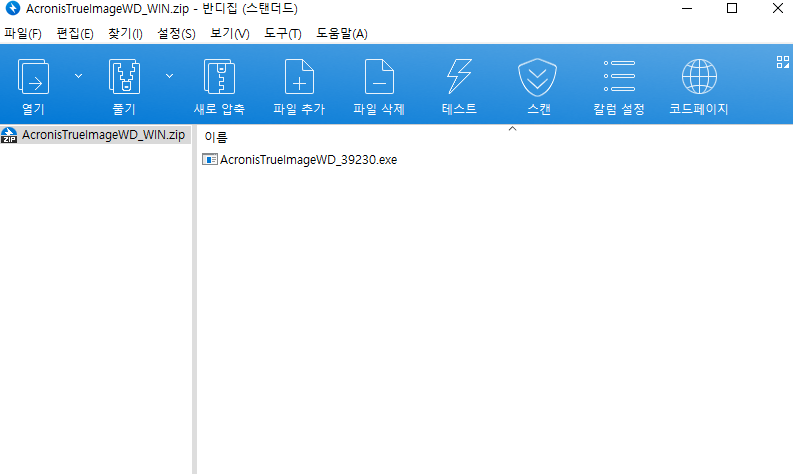Image resolution: width=793 pixels, height=474 pixels.
Task: Open the 설정(S) menu
Action: pos(176,34)
